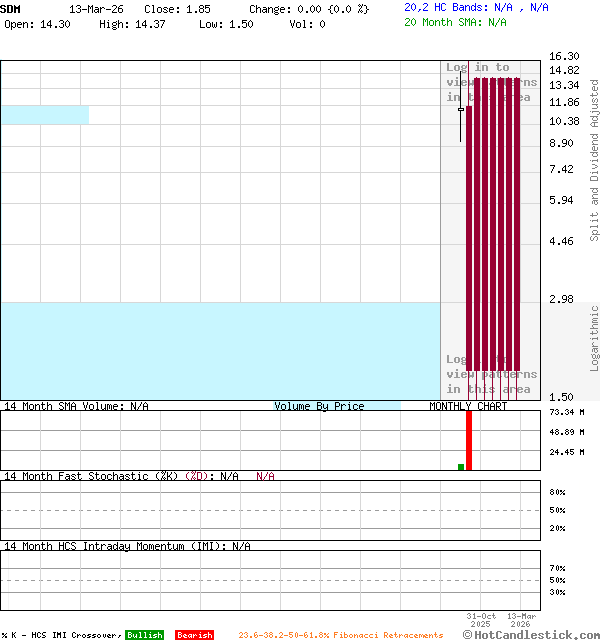Click the tall red volume bar
This screenshot has height=640, width=600.
point(469,440)
